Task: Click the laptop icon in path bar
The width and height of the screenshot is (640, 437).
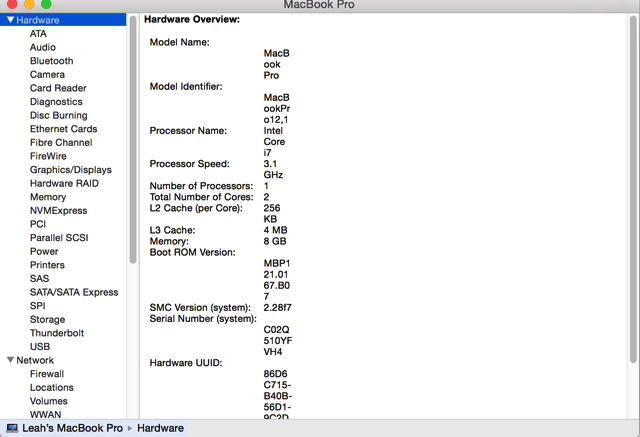Action: [x=12, y=428]
